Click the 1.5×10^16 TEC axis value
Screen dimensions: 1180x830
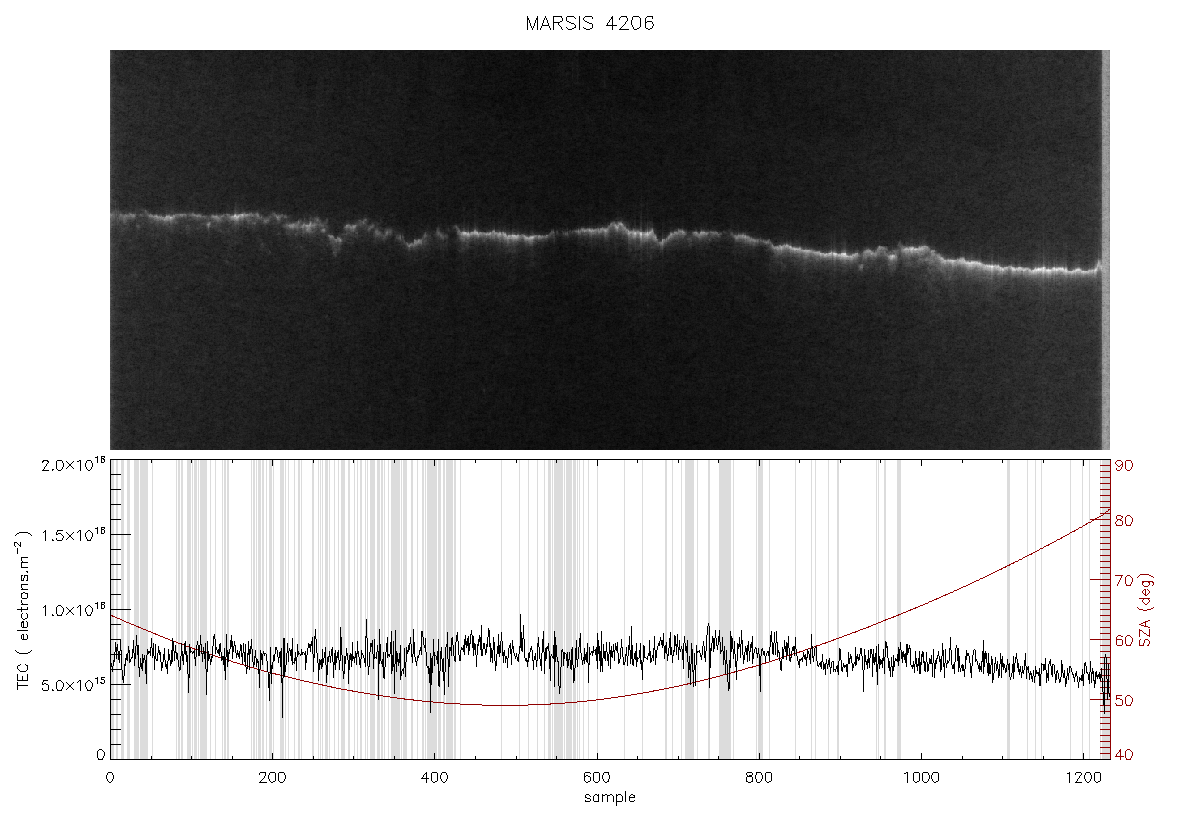[x=73, y=535]
